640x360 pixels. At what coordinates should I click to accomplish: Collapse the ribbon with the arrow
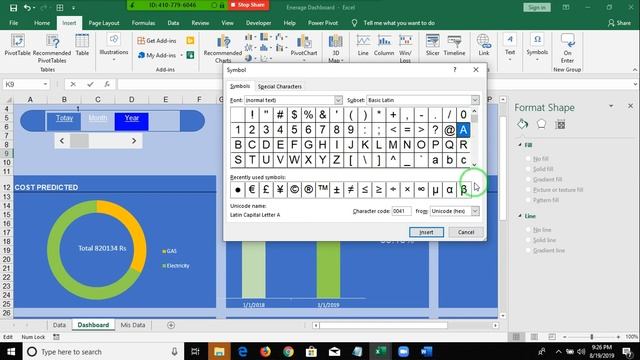click(x=635, y=70)
